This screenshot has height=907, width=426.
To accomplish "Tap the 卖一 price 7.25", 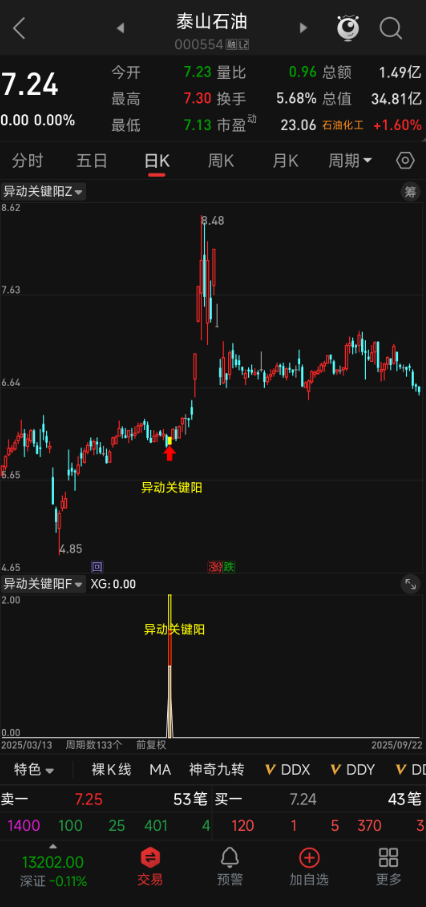I will tap(89, 799).
